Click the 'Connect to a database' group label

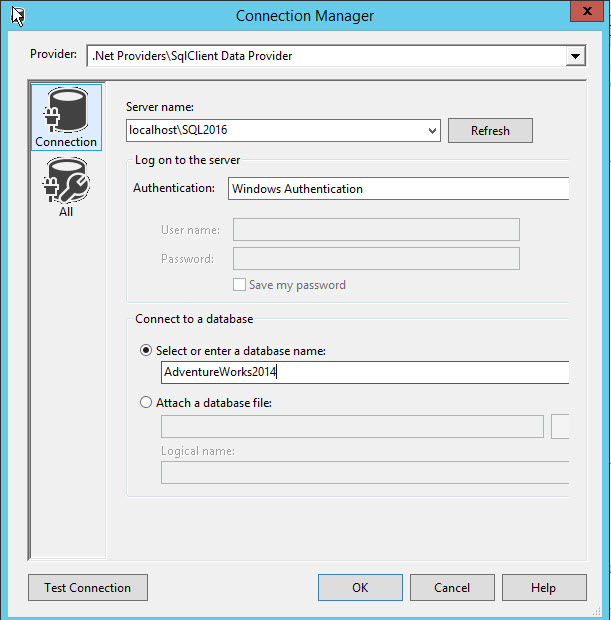click(194, 319)
